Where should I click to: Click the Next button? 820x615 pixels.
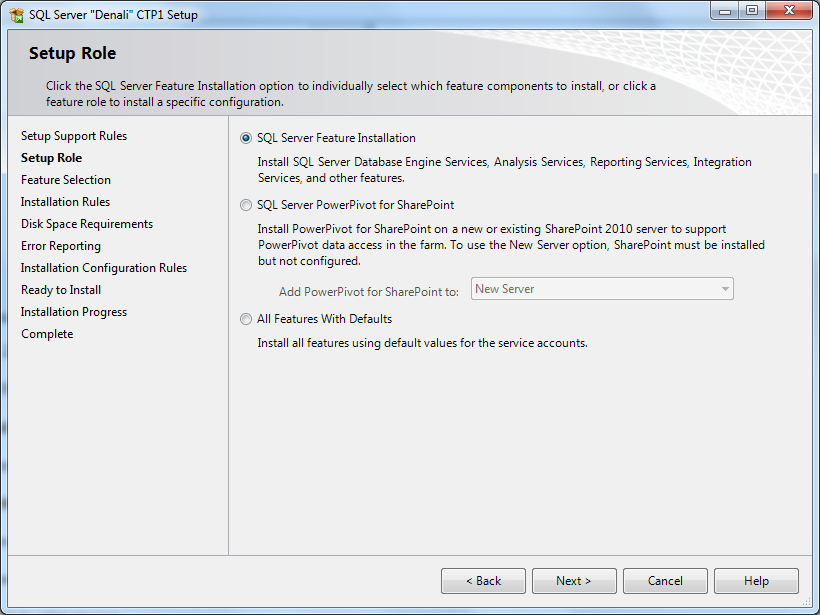[574, 581]
